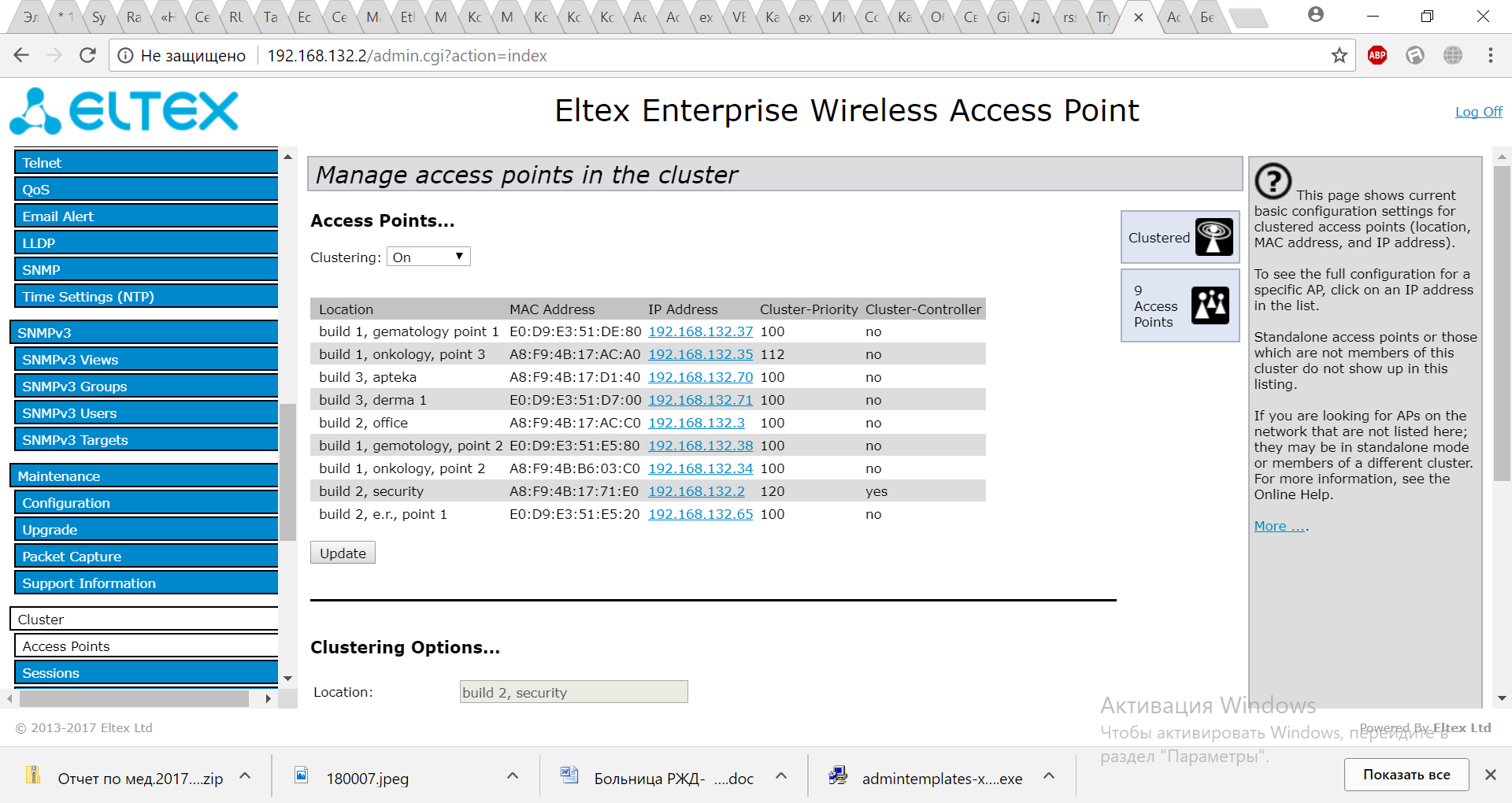The image size is (1512, 803).
Task: Open the Chrome profile account icon
Action: (x=1315, y=15)
